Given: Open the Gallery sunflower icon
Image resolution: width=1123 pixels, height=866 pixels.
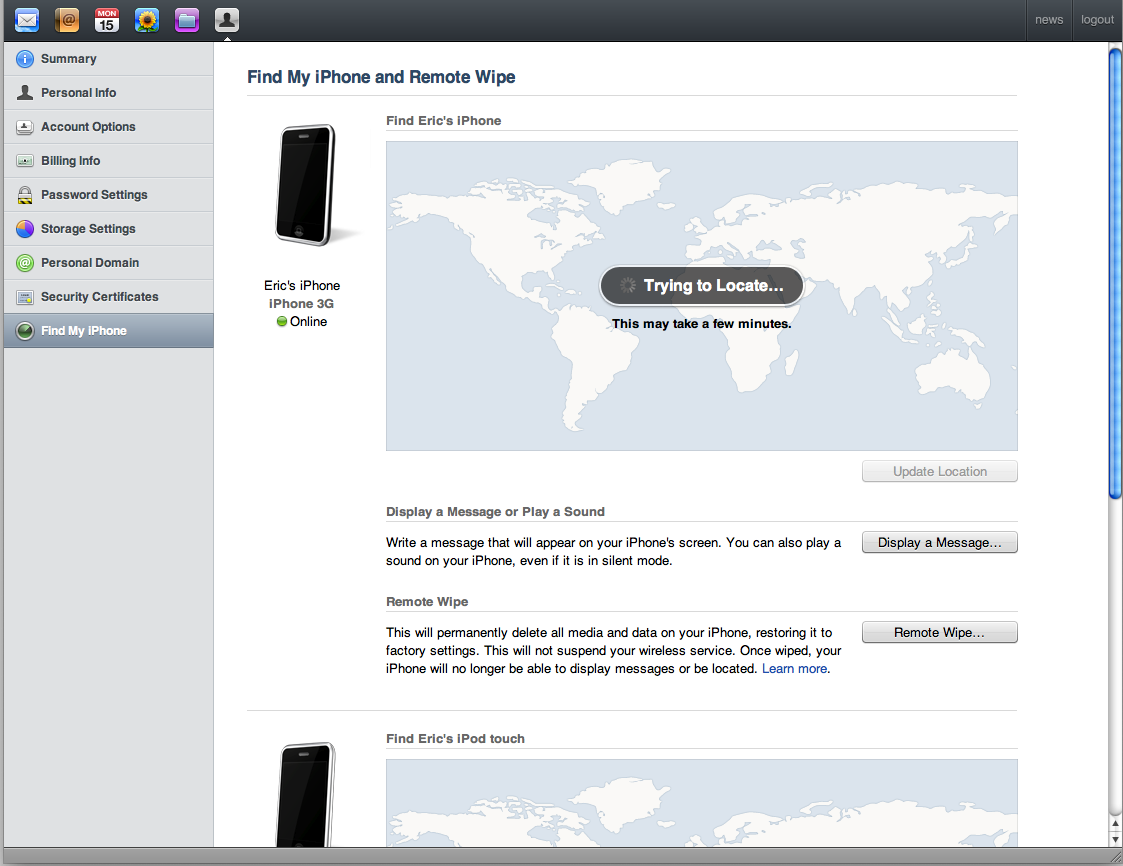Looking at the screenshot, I should pyautogui.click(x=147, y=19).
